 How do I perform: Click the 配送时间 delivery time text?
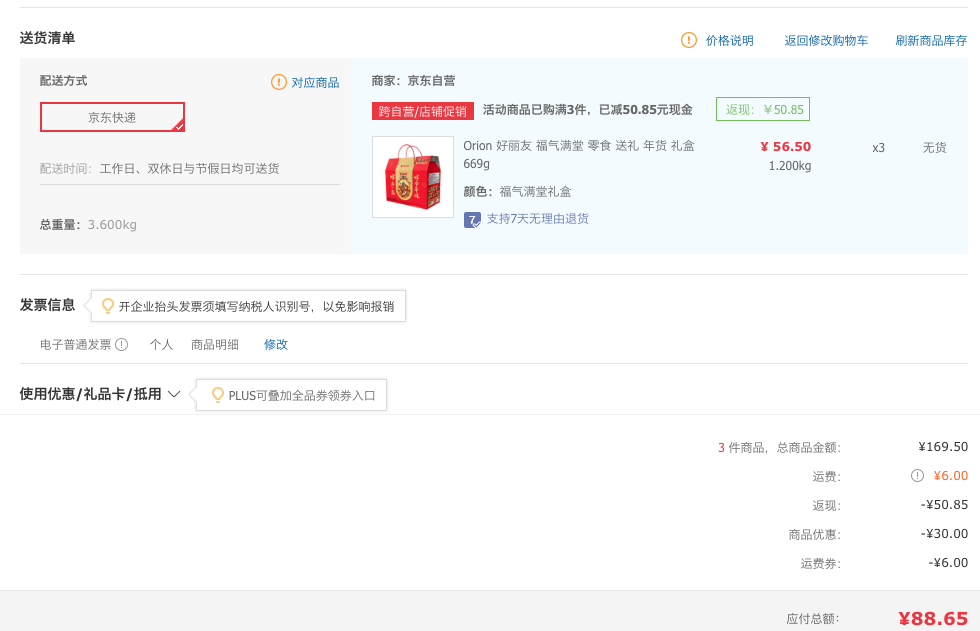point(159,169)
